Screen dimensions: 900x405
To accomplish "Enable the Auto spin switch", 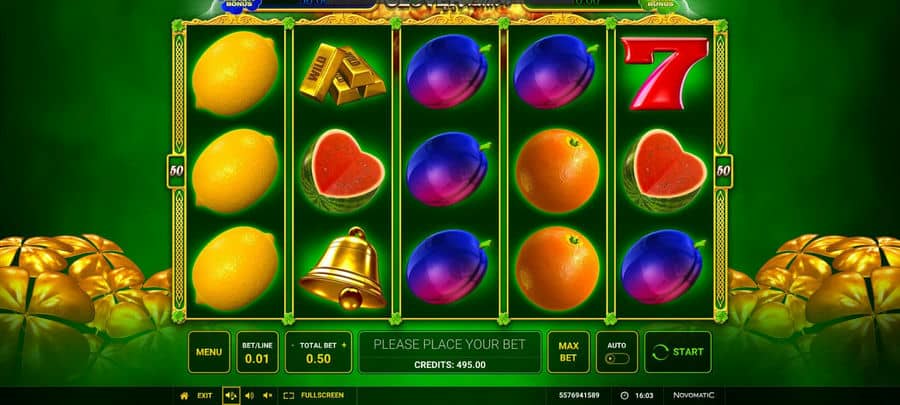I will (x=617, y=359).
